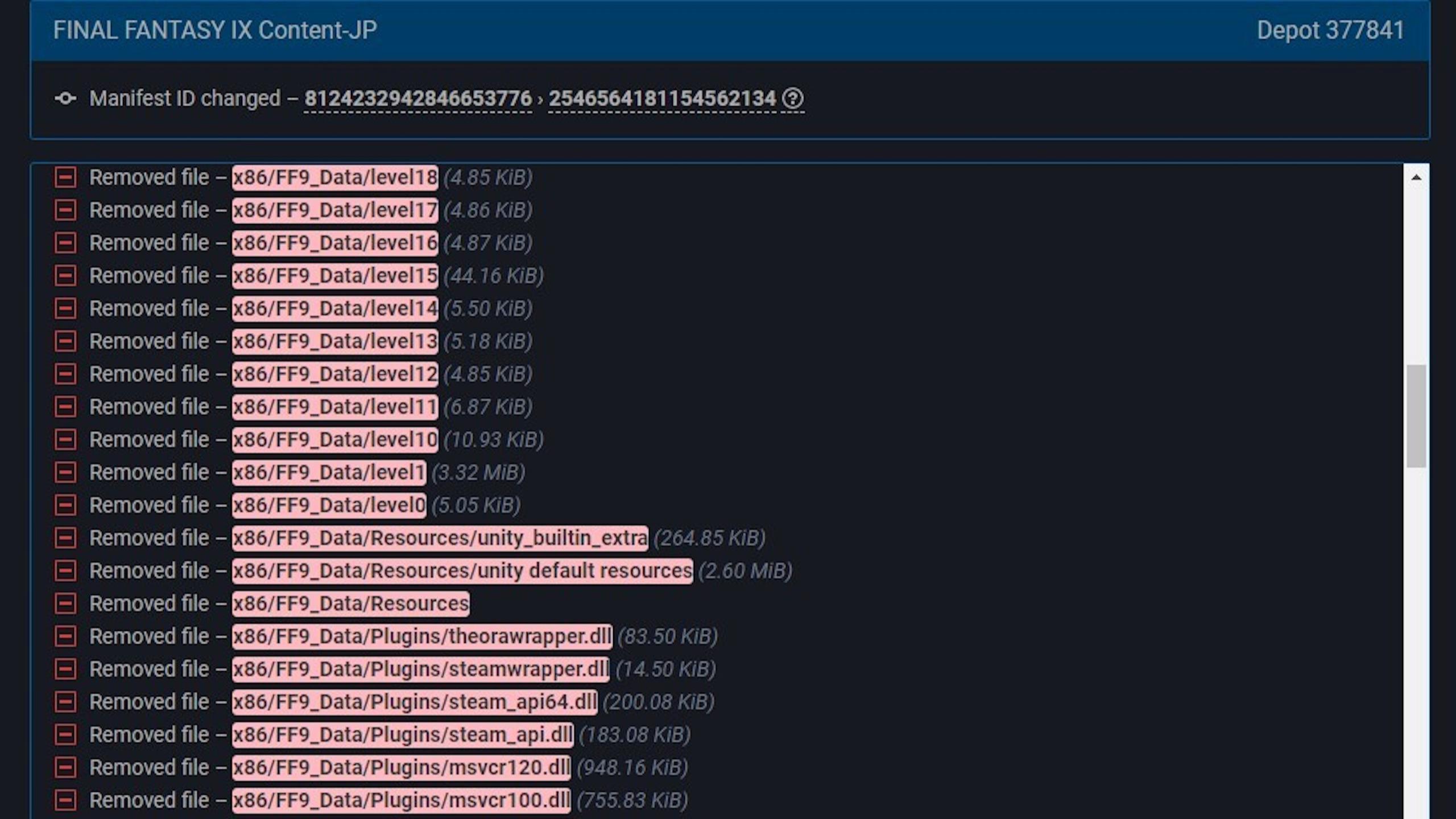Image resolution: width=1456 pixels, height=819 pixels.
Task: Click the 44.16 KiB size of level15
Action: 494,276
